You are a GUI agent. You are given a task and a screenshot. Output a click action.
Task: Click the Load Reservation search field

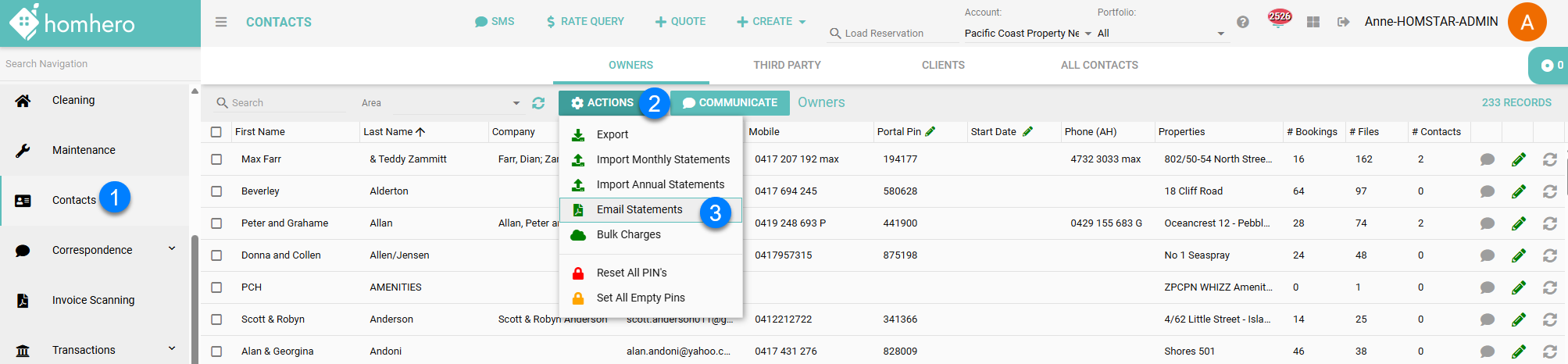tap(892, 34)
